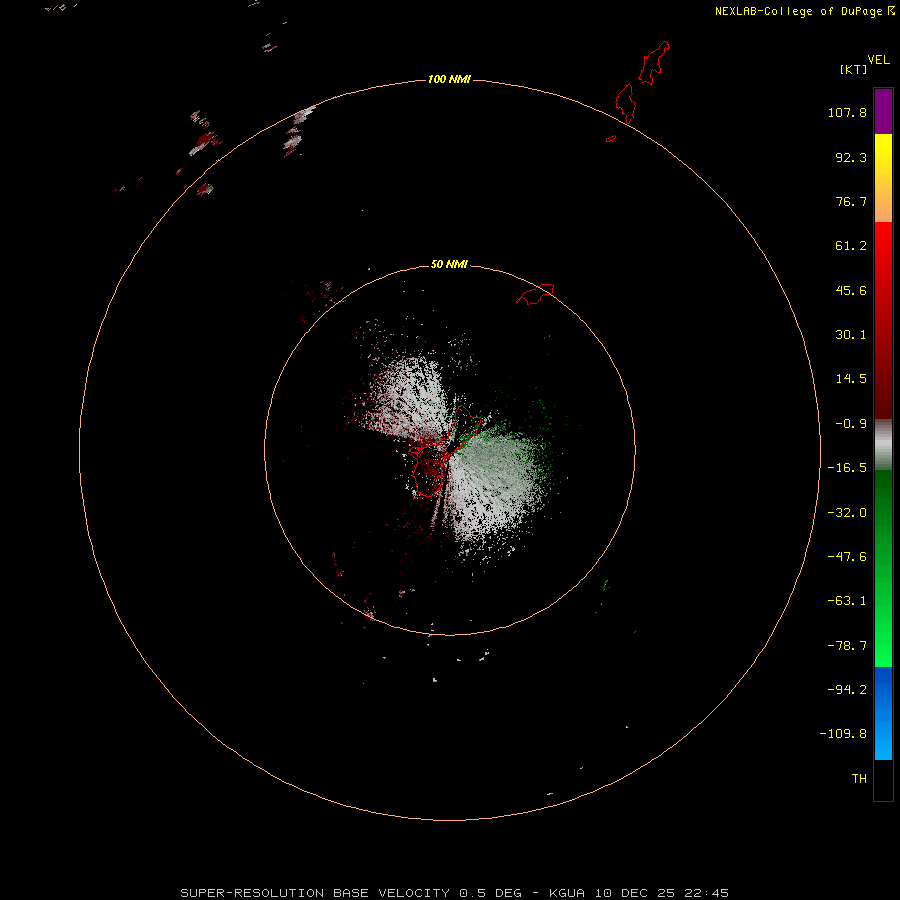The image size is (900, 900).
Task: Click the -0.9 velocity scale value
Action: pyautogui.click(x=851, y=424)
